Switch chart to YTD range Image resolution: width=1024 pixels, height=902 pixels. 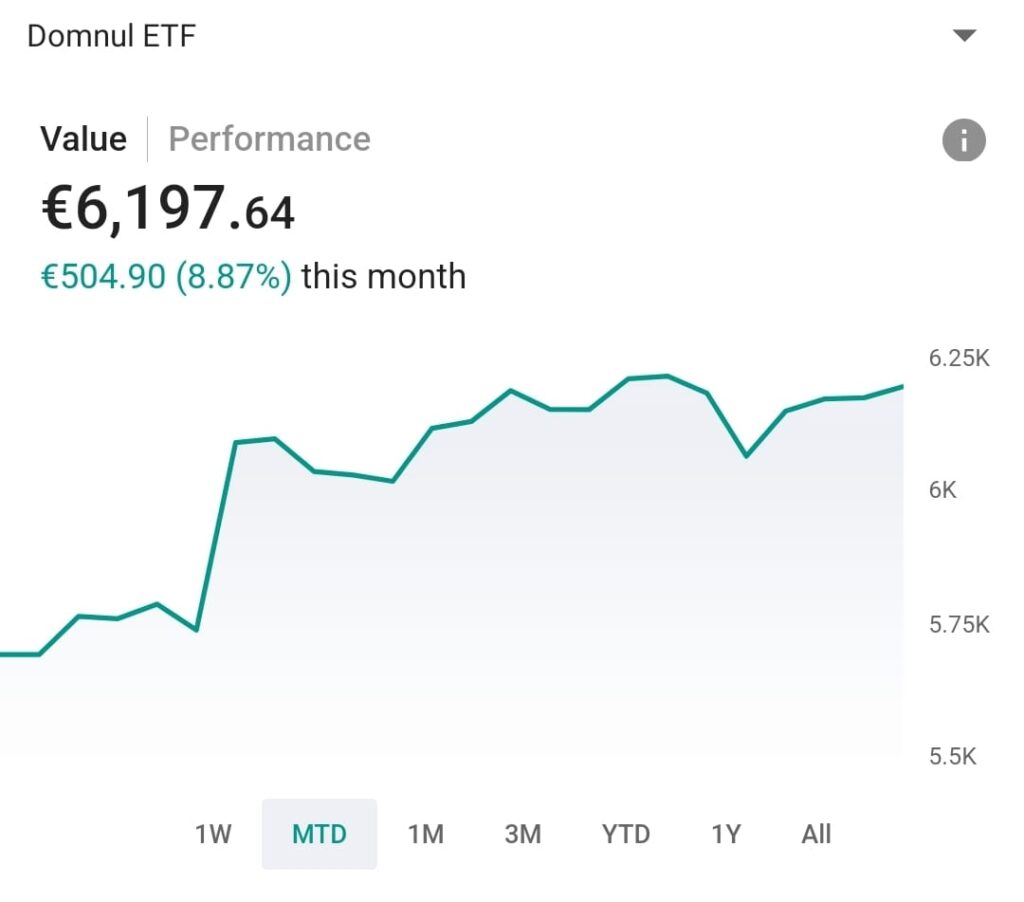point(626,834)
